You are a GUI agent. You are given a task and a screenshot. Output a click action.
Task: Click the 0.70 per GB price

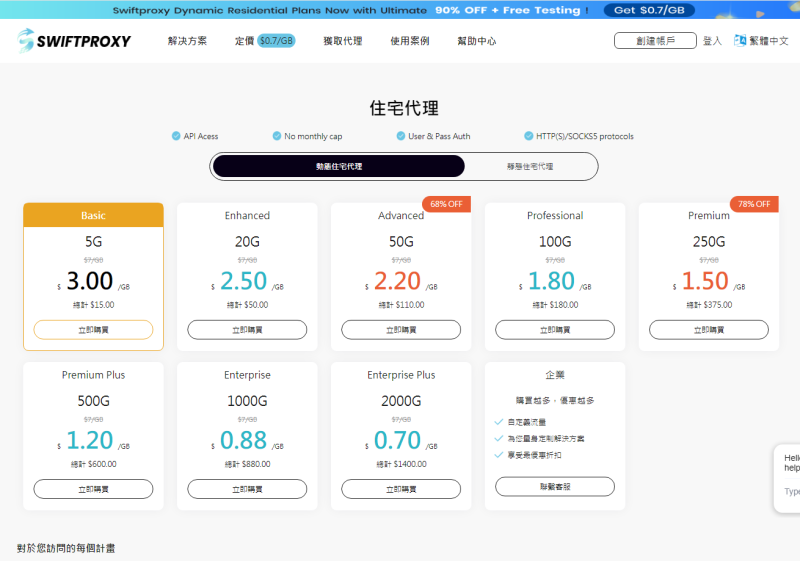[397, 440]
